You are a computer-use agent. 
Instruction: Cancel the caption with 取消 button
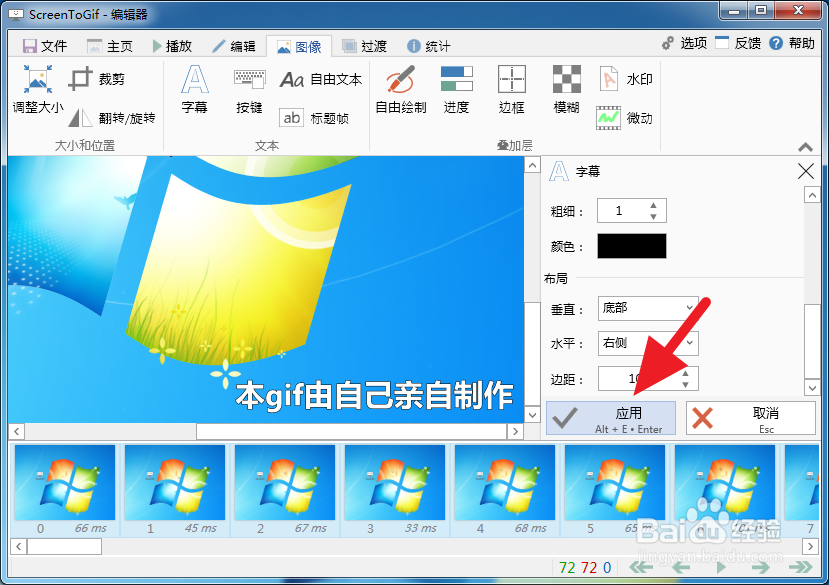coord(751,418)
